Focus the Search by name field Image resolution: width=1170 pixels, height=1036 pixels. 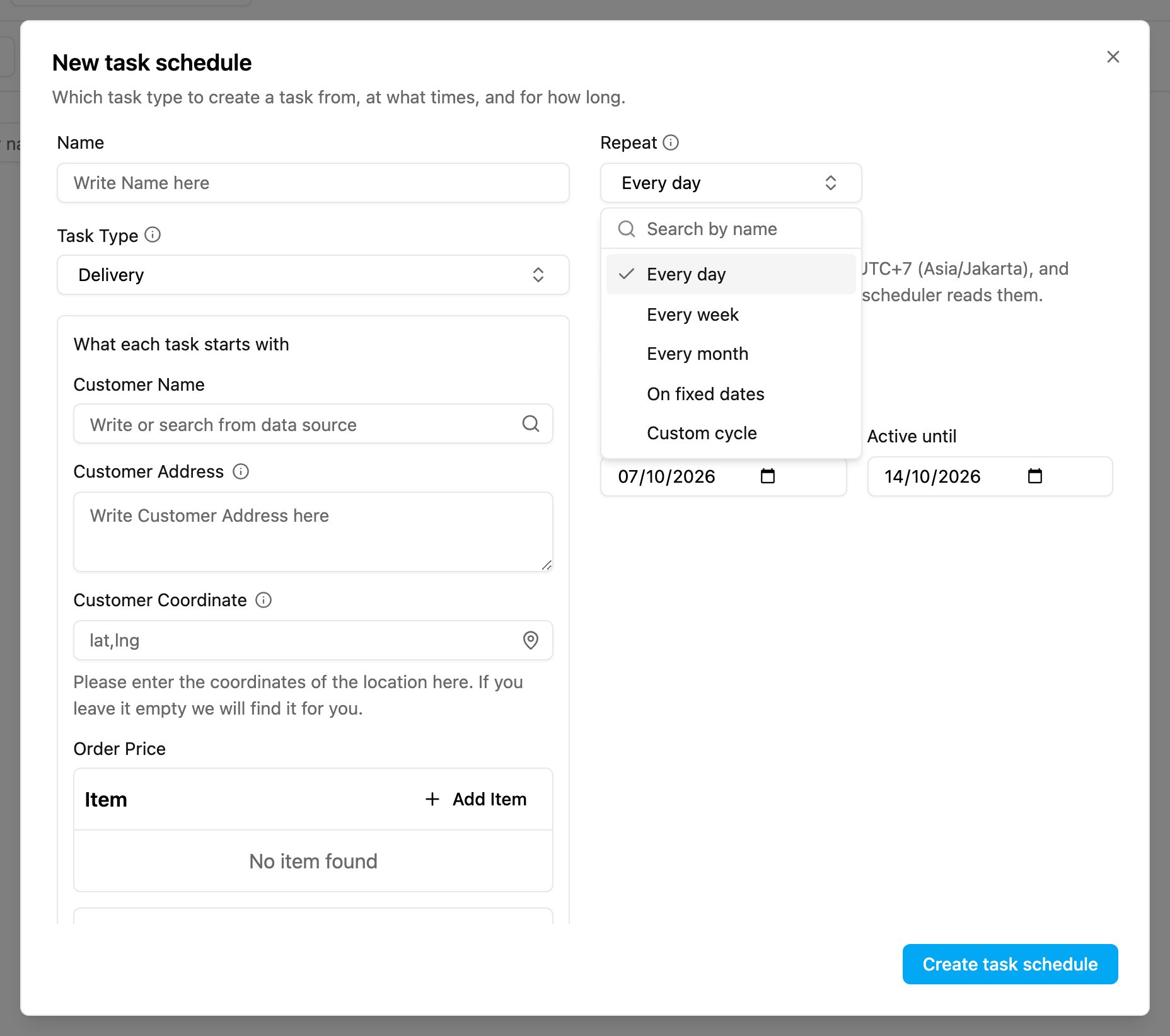point(731,229)
